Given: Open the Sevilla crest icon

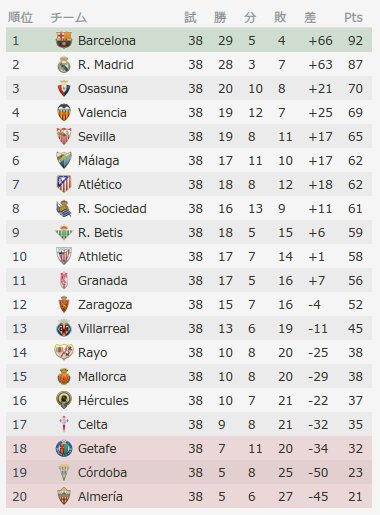Looking at the screenshot, I should point(64,136).
